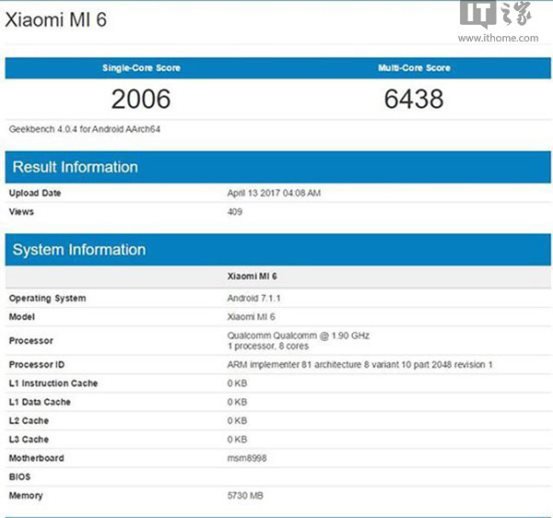Click Qualcomm Qualcomm @ 1.90 GHz text
553x518 pixels.
coord(298,335)
